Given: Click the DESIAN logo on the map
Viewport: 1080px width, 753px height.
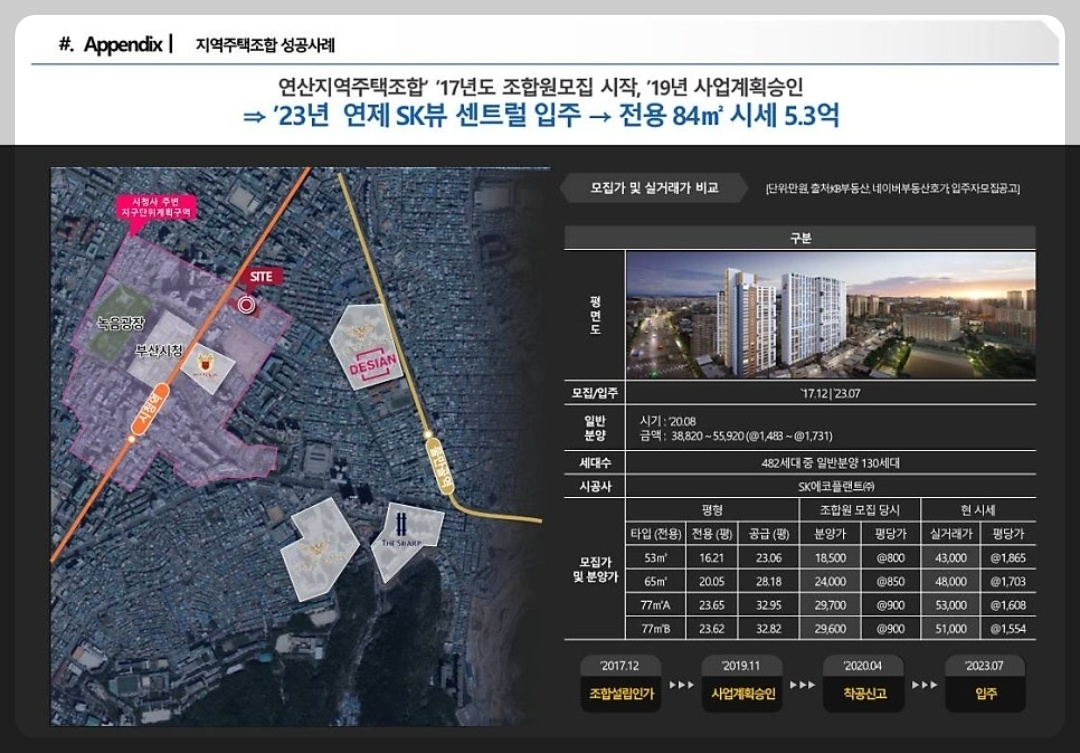Looking at the screenshot, I should point(373,365).
